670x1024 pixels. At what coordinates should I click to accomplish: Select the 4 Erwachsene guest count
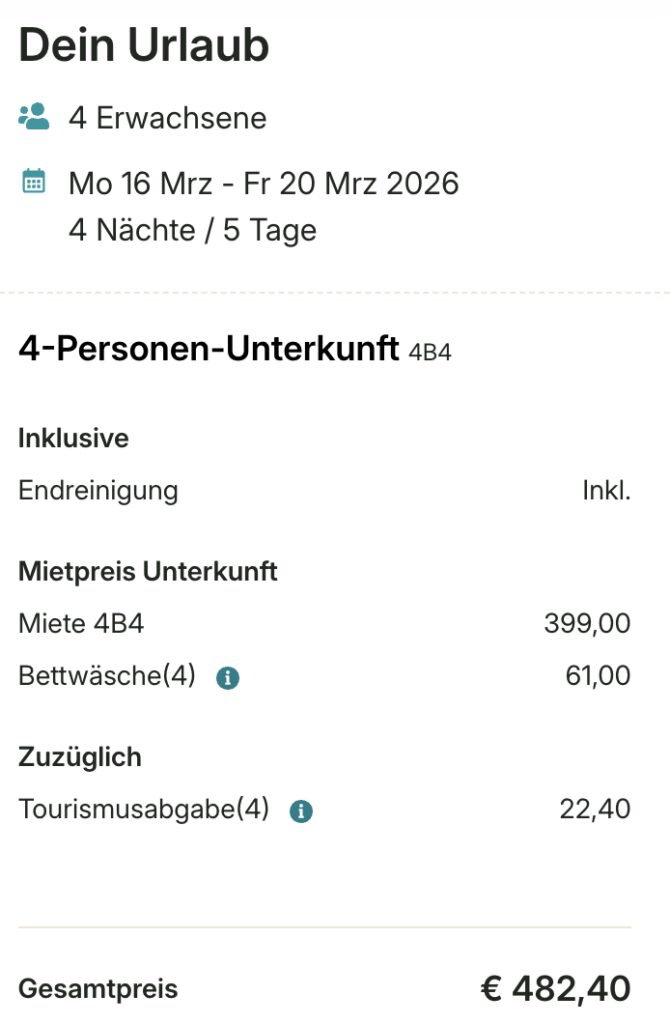point(166,118)
